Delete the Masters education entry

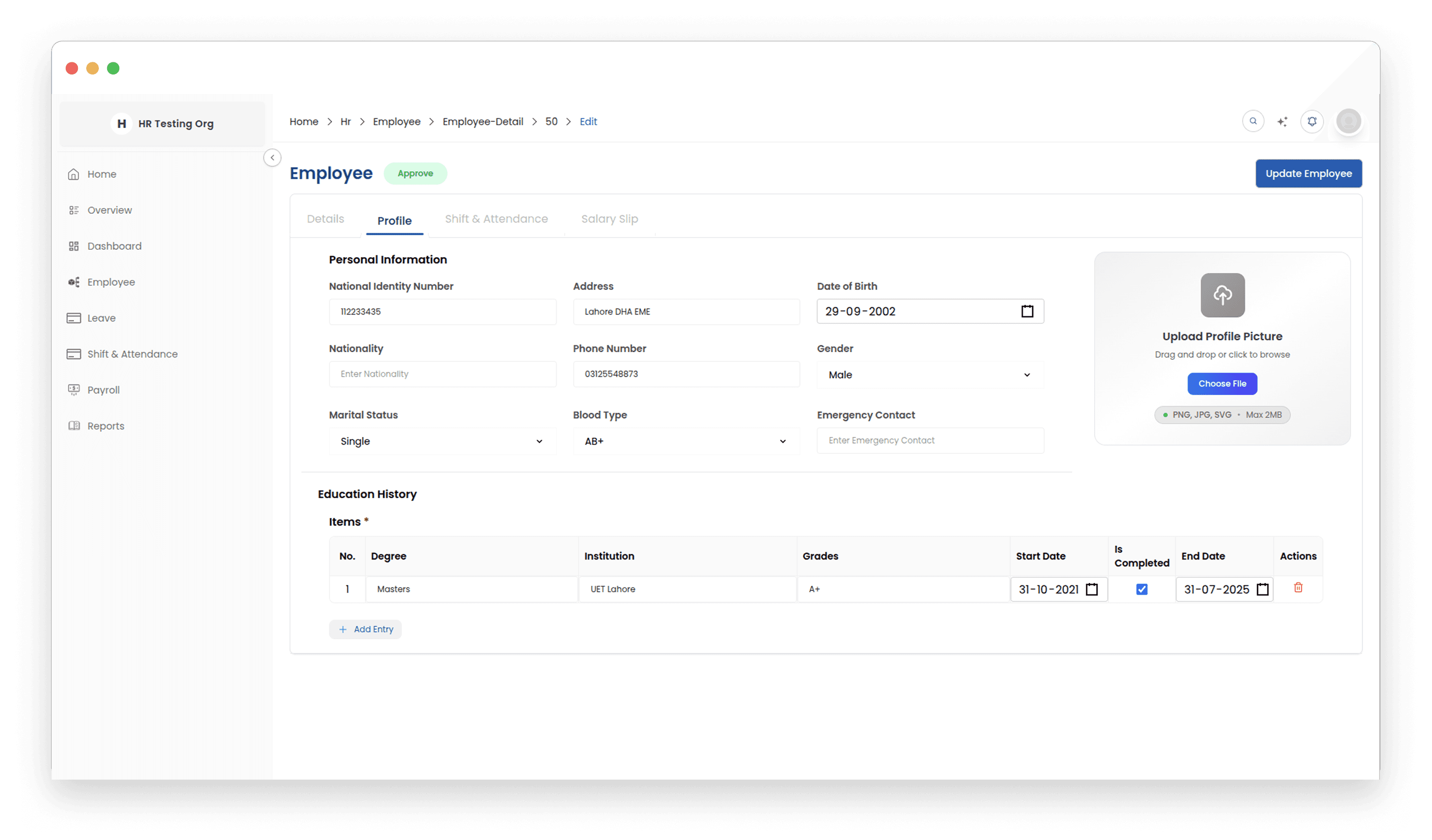pyautogui.click(x=1298, y=588)
